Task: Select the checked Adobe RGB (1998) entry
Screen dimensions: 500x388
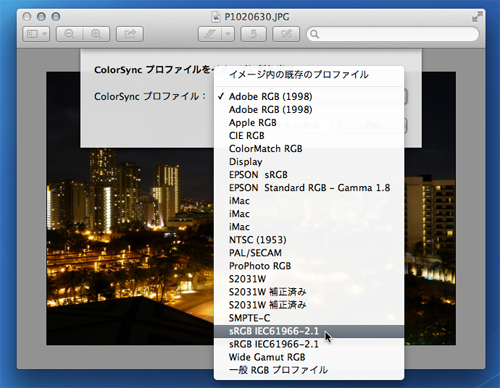Action: (309, 96)
